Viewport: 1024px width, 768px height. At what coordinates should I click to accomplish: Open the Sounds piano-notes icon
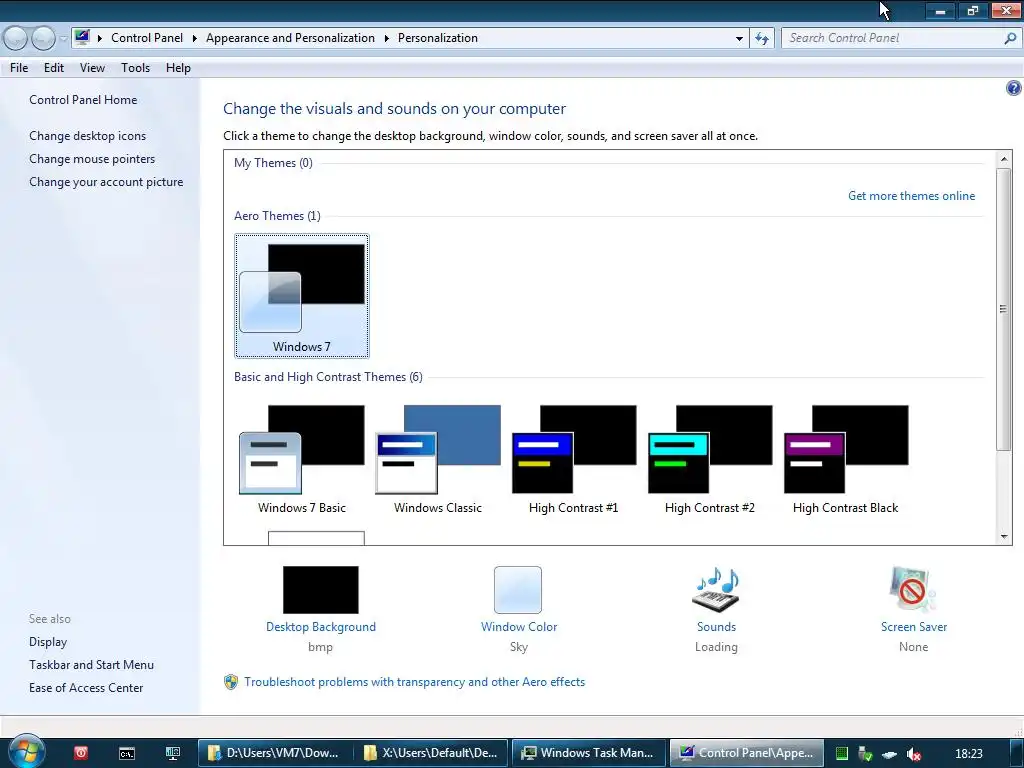pos(716,590)
